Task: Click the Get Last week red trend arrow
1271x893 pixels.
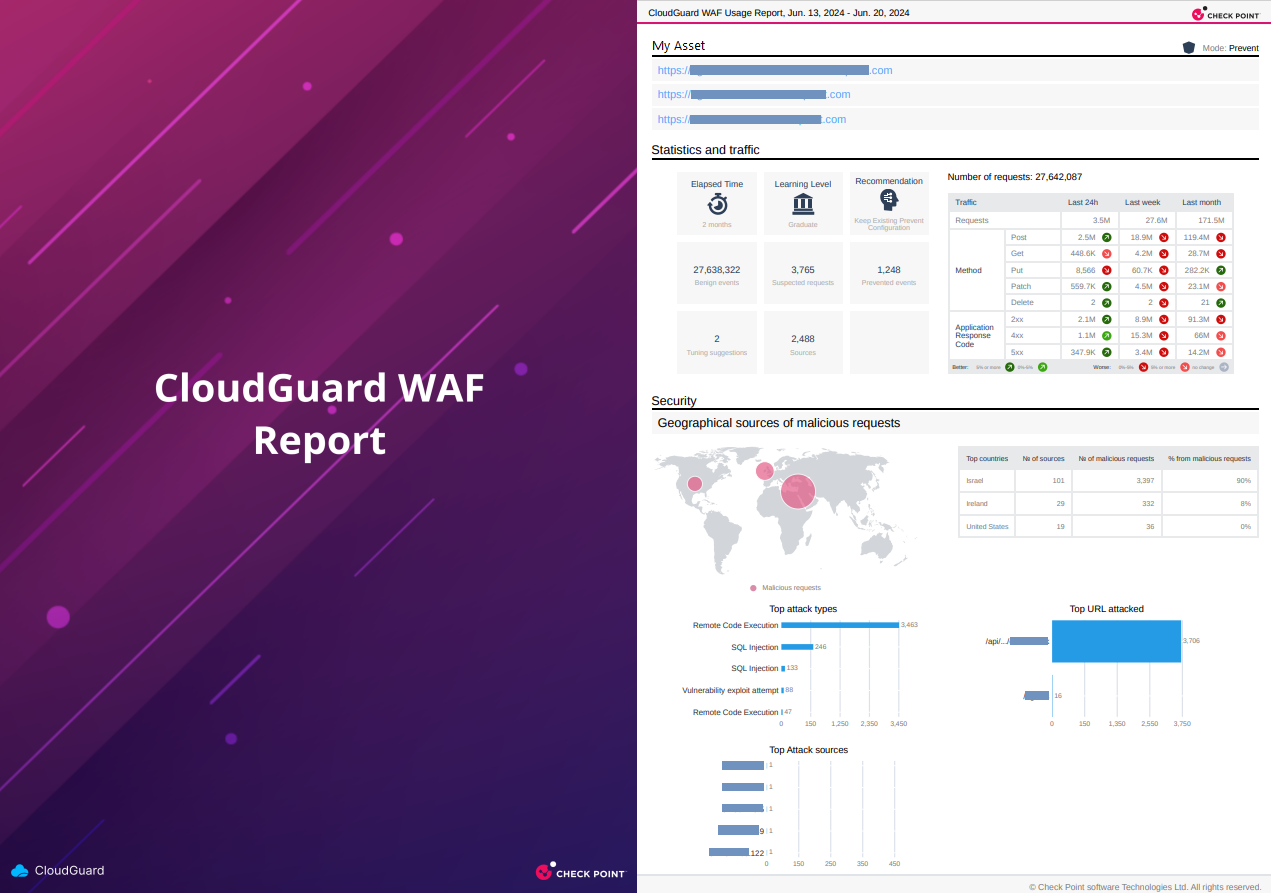Action: [1164, 253]
